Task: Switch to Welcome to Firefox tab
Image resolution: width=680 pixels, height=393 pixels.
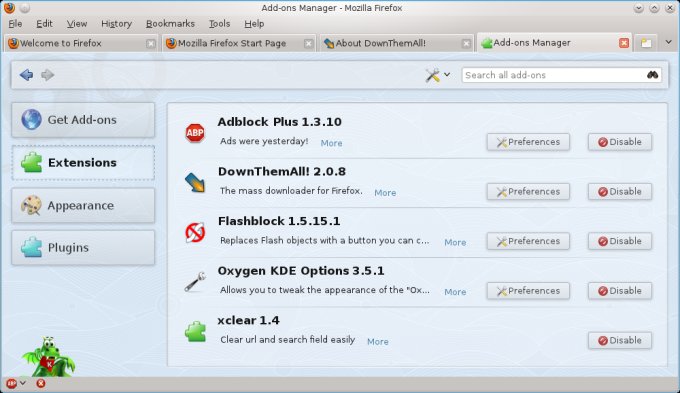Action: [80, 43]
